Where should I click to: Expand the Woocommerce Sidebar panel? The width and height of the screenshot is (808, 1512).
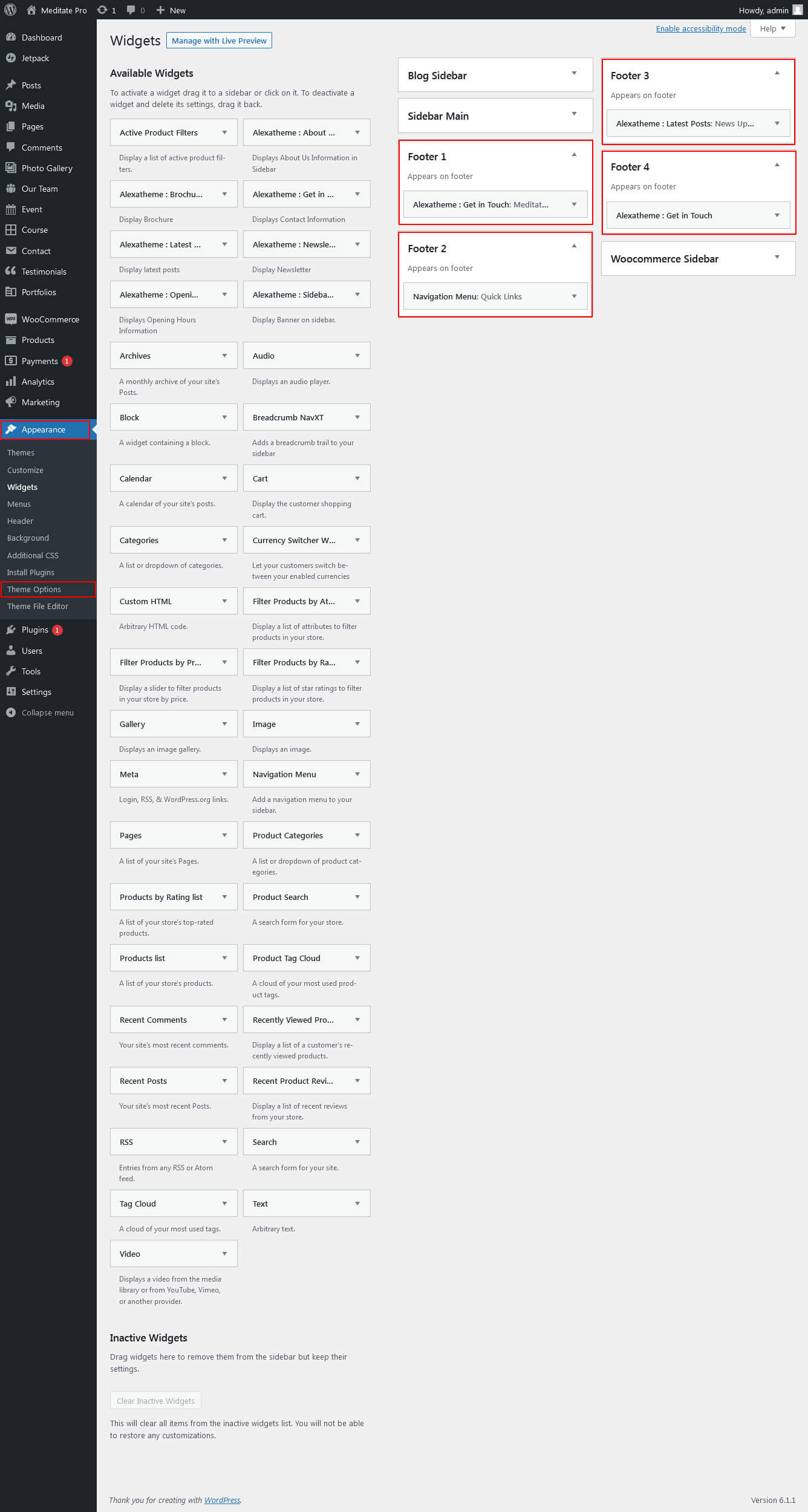(777, 257)
